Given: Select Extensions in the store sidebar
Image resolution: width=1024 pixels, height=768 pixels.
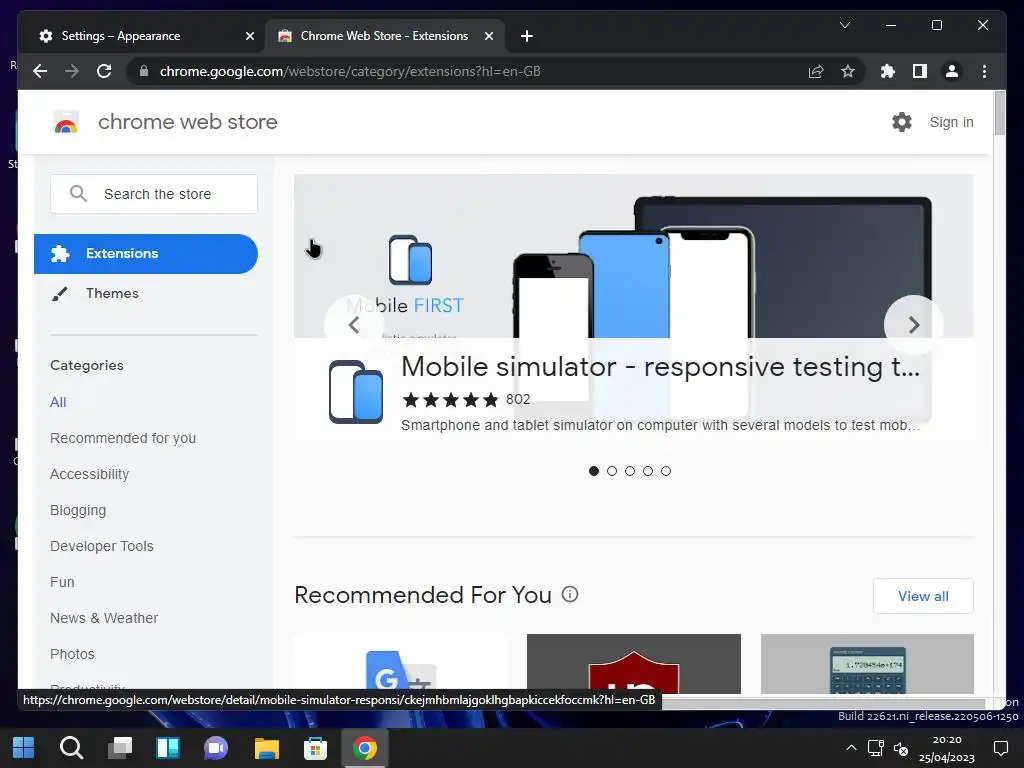Looking at the screenshot, I should (146, 253).
